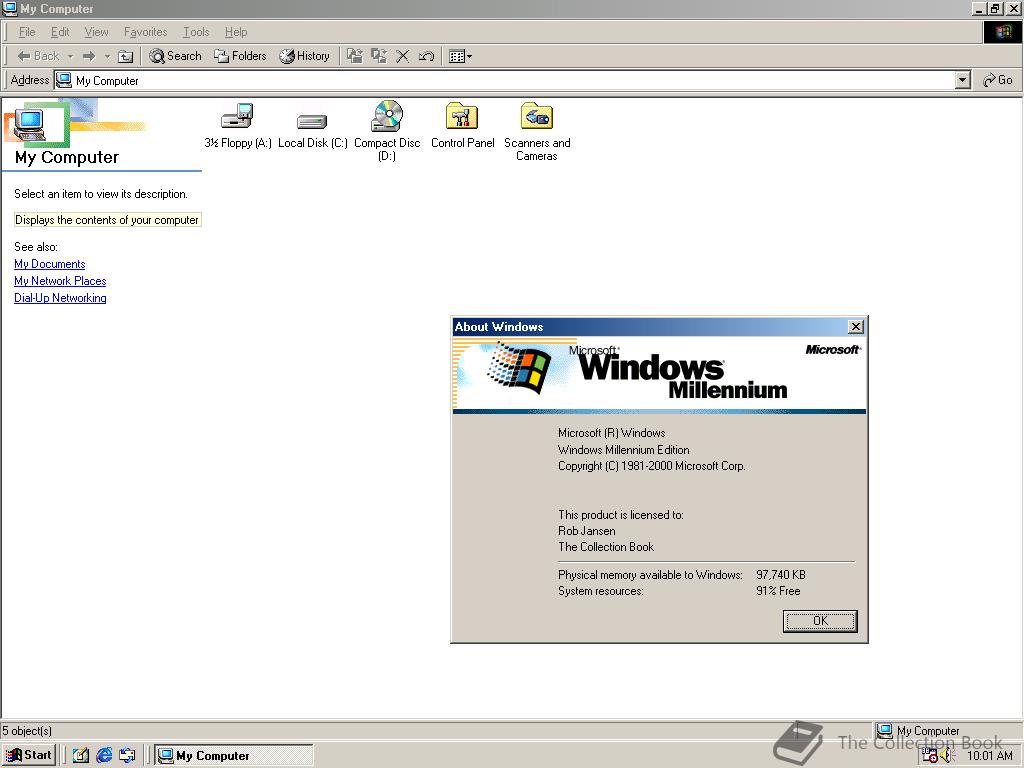This screenshot has height=768, width=1024.
Task: Click the Copy To toolbar icon
Action: pos(379,56)
